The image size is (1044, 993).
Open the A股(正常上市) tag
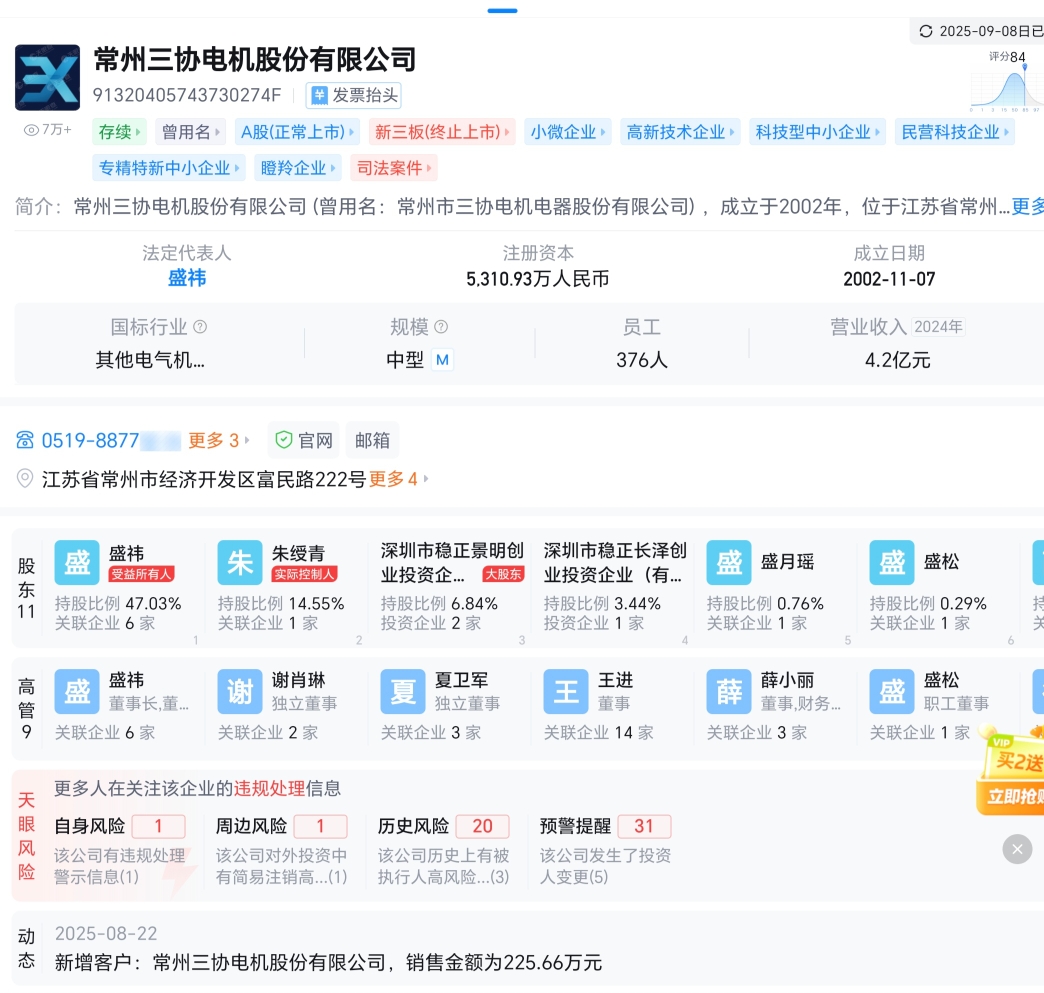pos(297,132)
